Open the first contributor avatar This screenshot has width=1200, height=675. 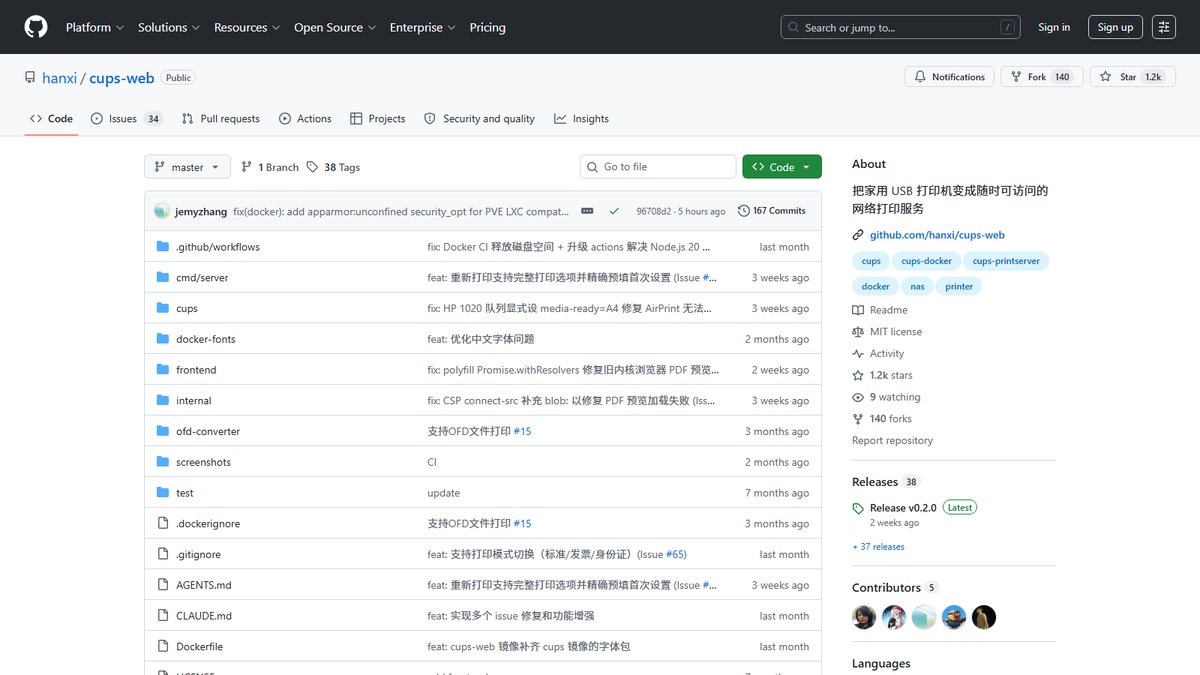pyautogui.click(x=864, y=617)
